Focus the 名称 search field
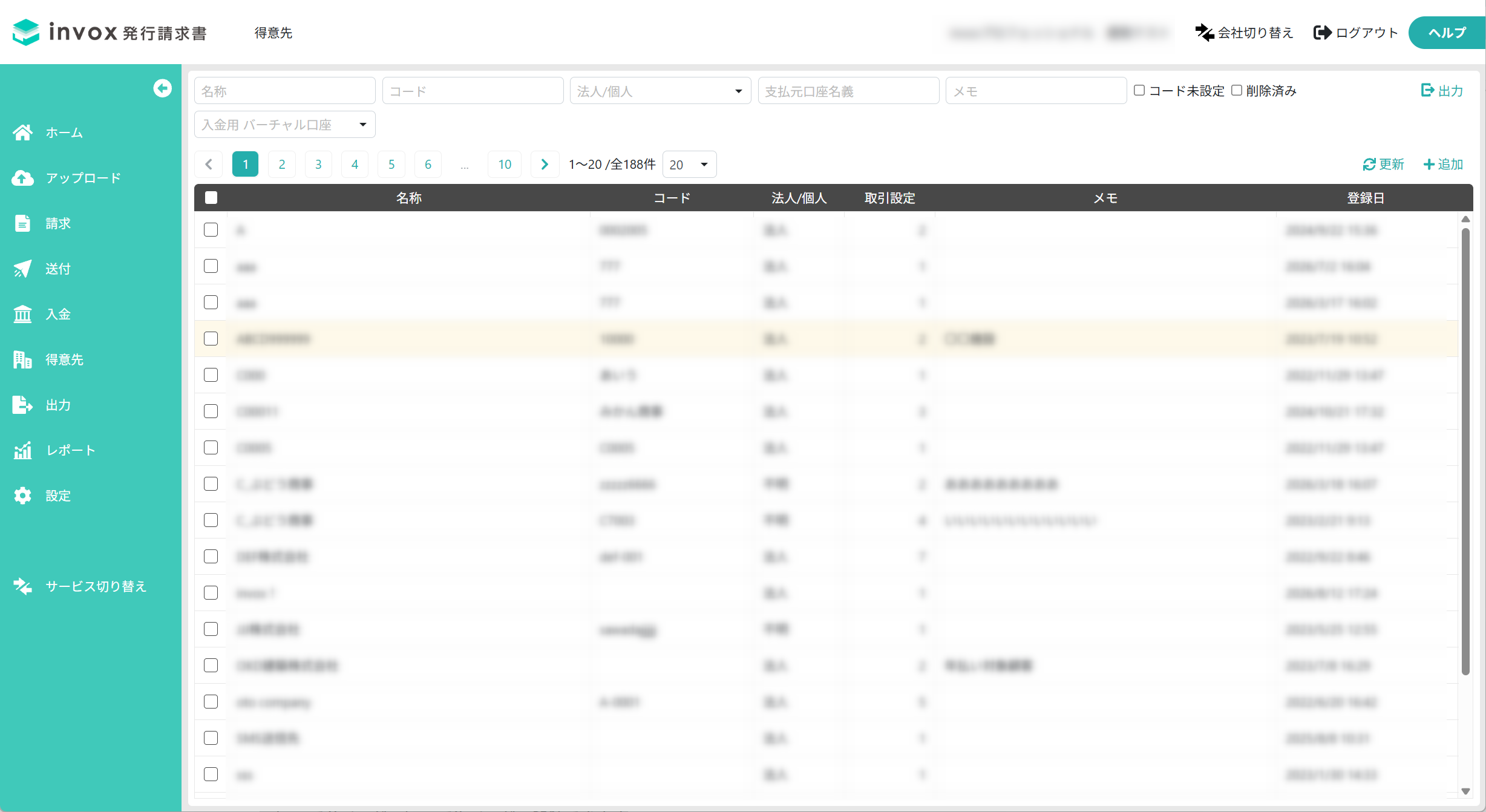Screen dimensions: 1486x812 [285, 91]
